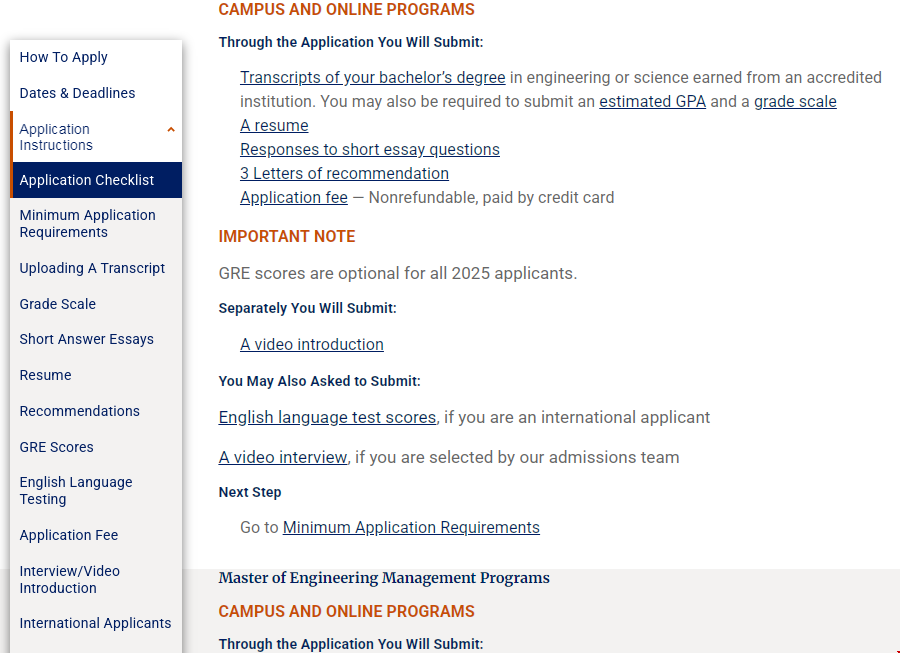Open the Responses to short essay questions link
The width and height of the screenshot is (900, 653).
370,149
